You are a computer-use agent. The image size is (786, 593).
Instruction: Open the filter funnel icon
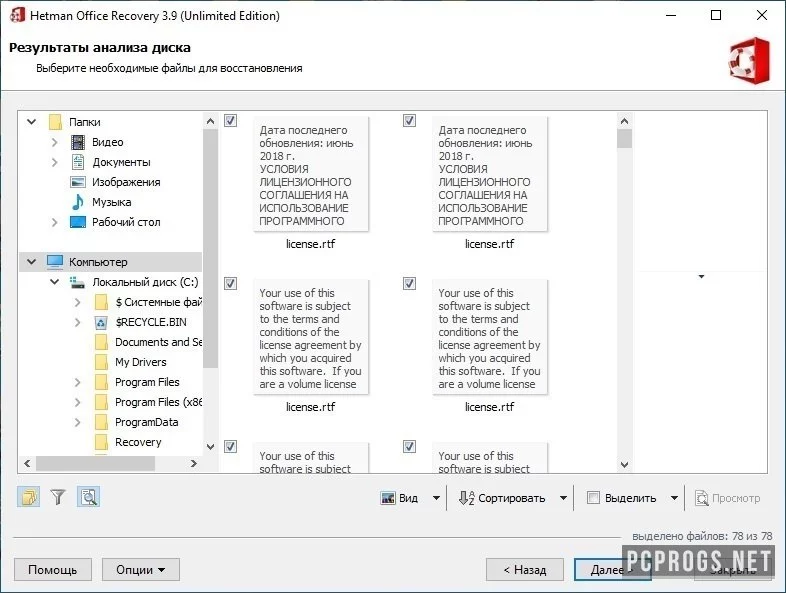pyautogui.click(x=58, y=497)
